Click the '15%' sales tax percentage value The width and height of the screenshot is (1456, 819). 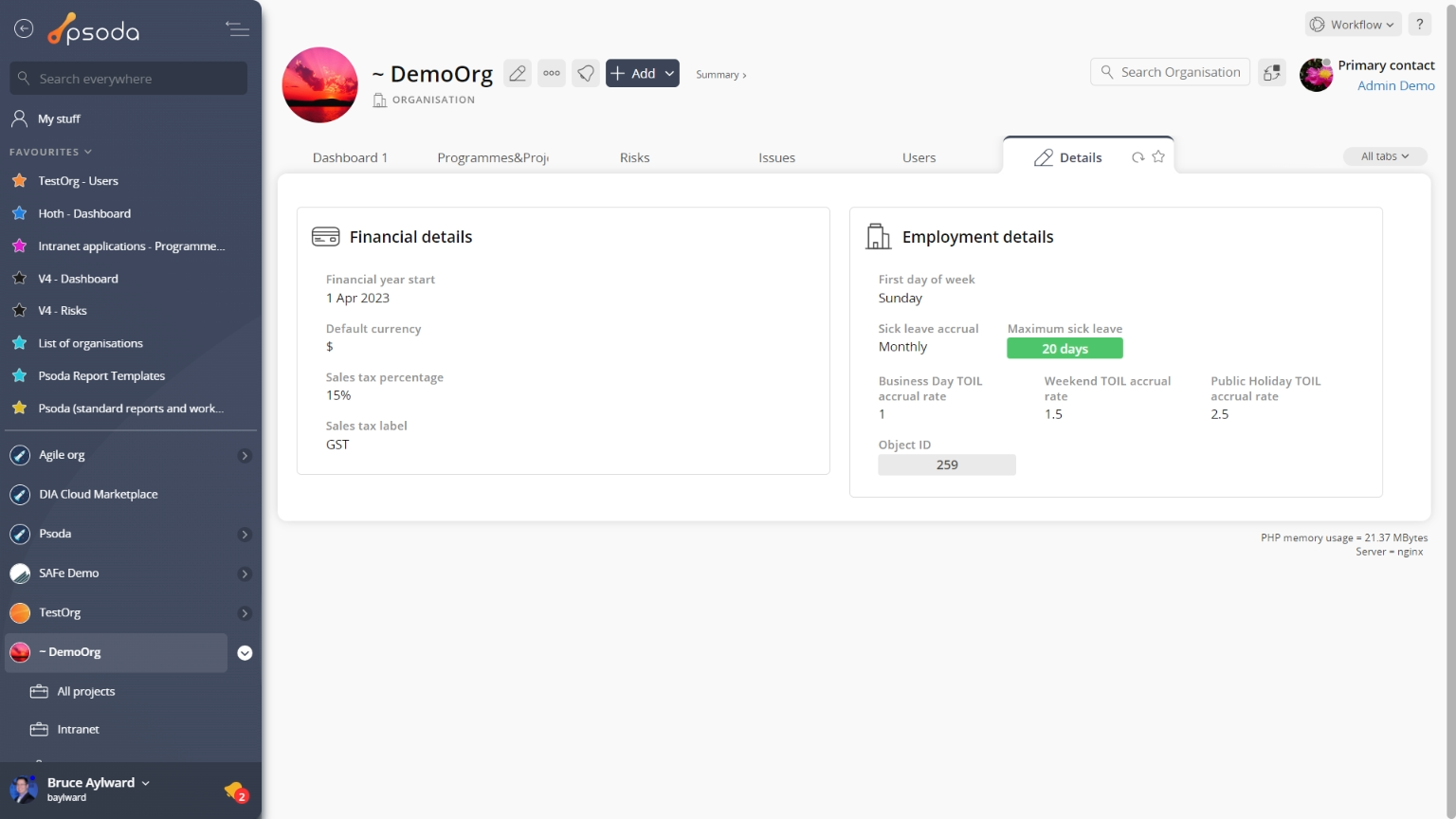click(x=338, y=395)
